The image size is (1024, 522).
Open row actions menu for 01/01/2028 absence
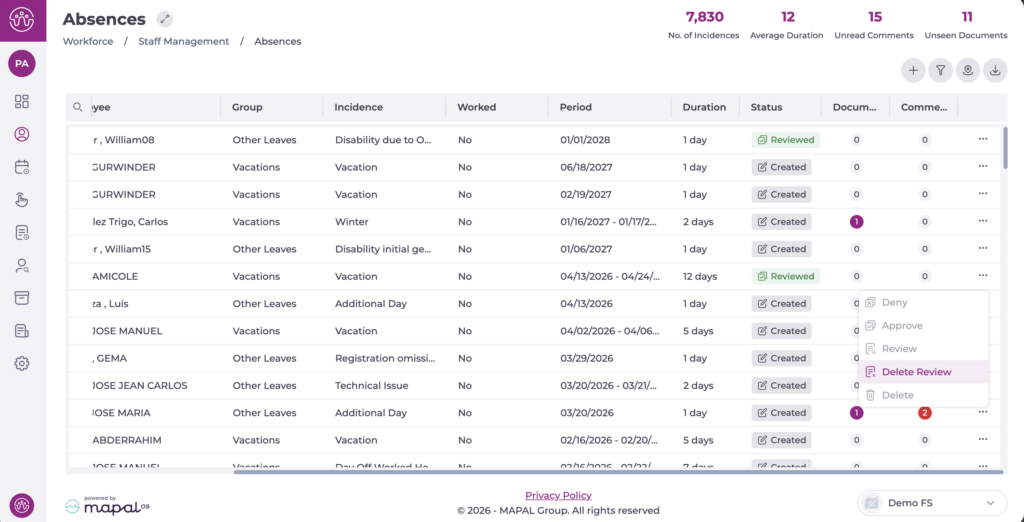coord(983,139)
